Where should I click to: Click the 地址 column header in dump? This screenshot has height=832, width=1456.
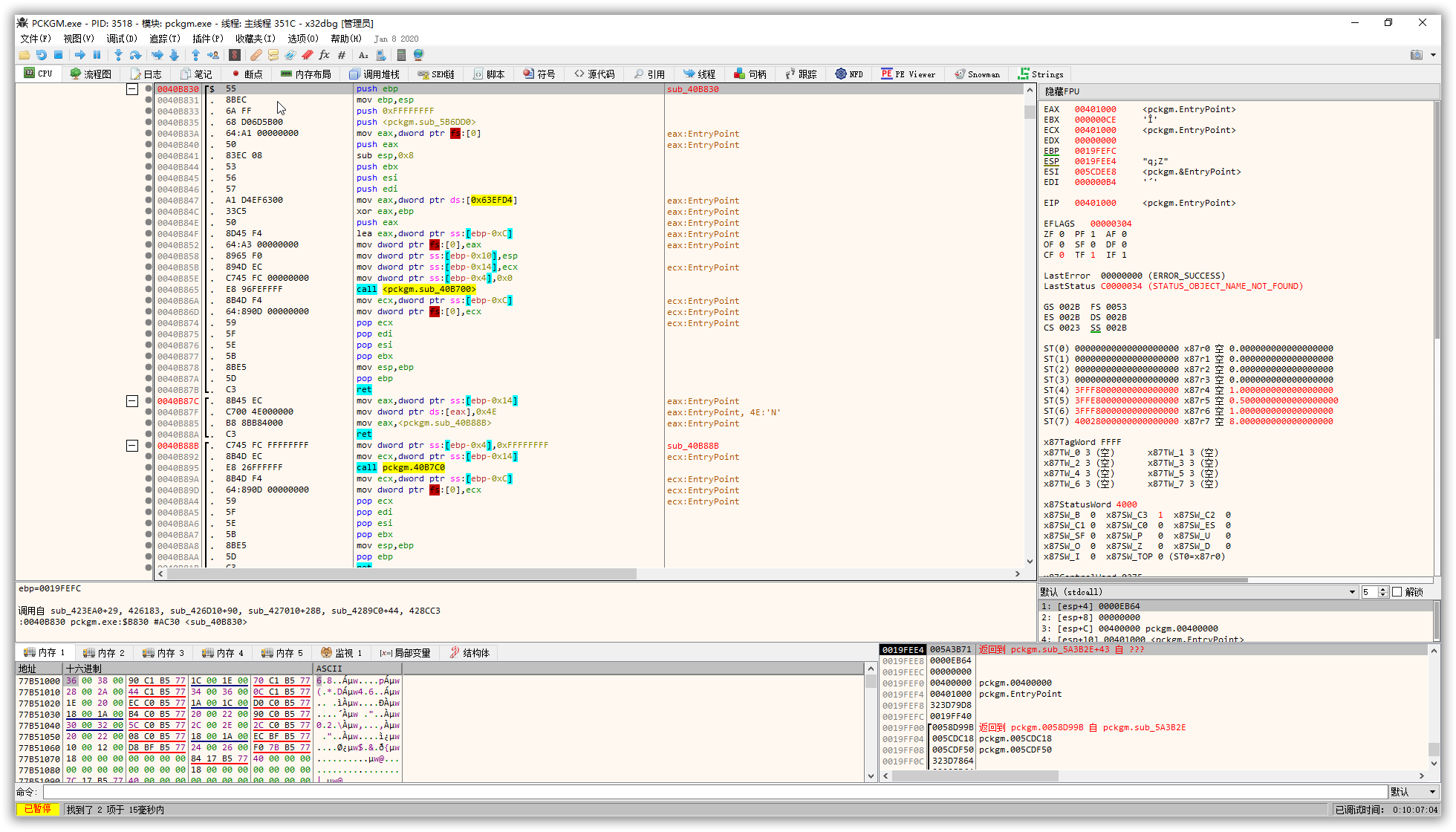tap(39, 669)
